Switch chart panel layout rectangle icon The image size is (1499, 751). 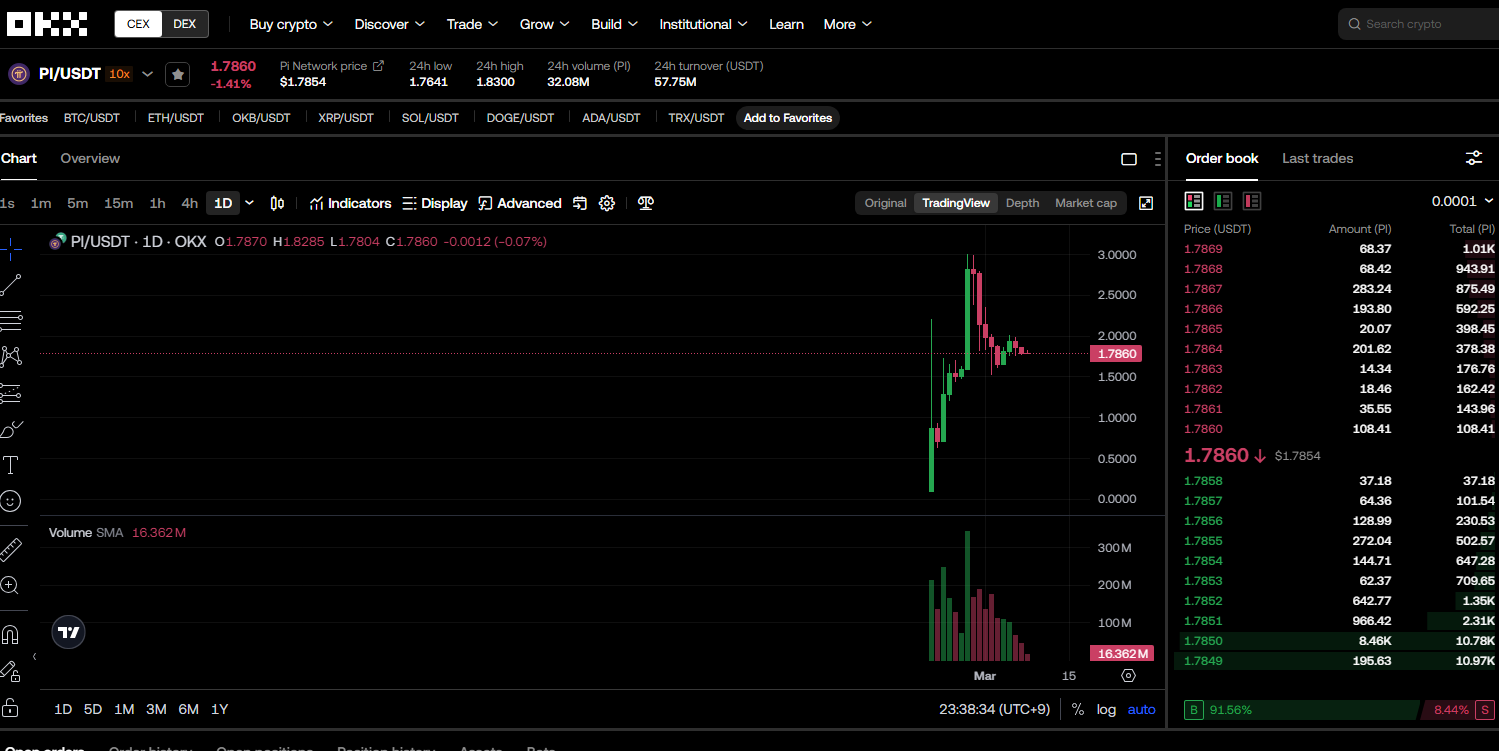pyautogui.click(x=1129, y=159)
